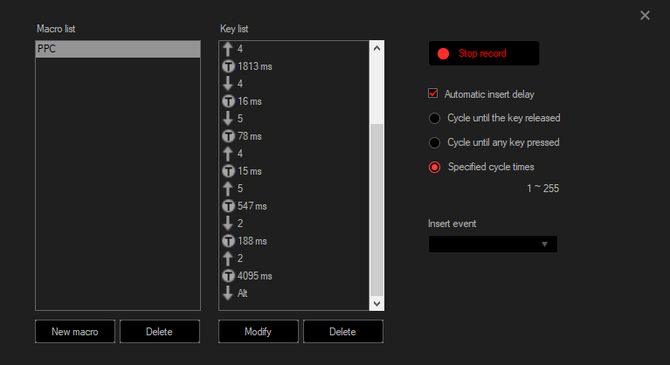670x365 pixels.
Task: Click the 1 ~ 255 cycle times value
Action: click(543, 188)
